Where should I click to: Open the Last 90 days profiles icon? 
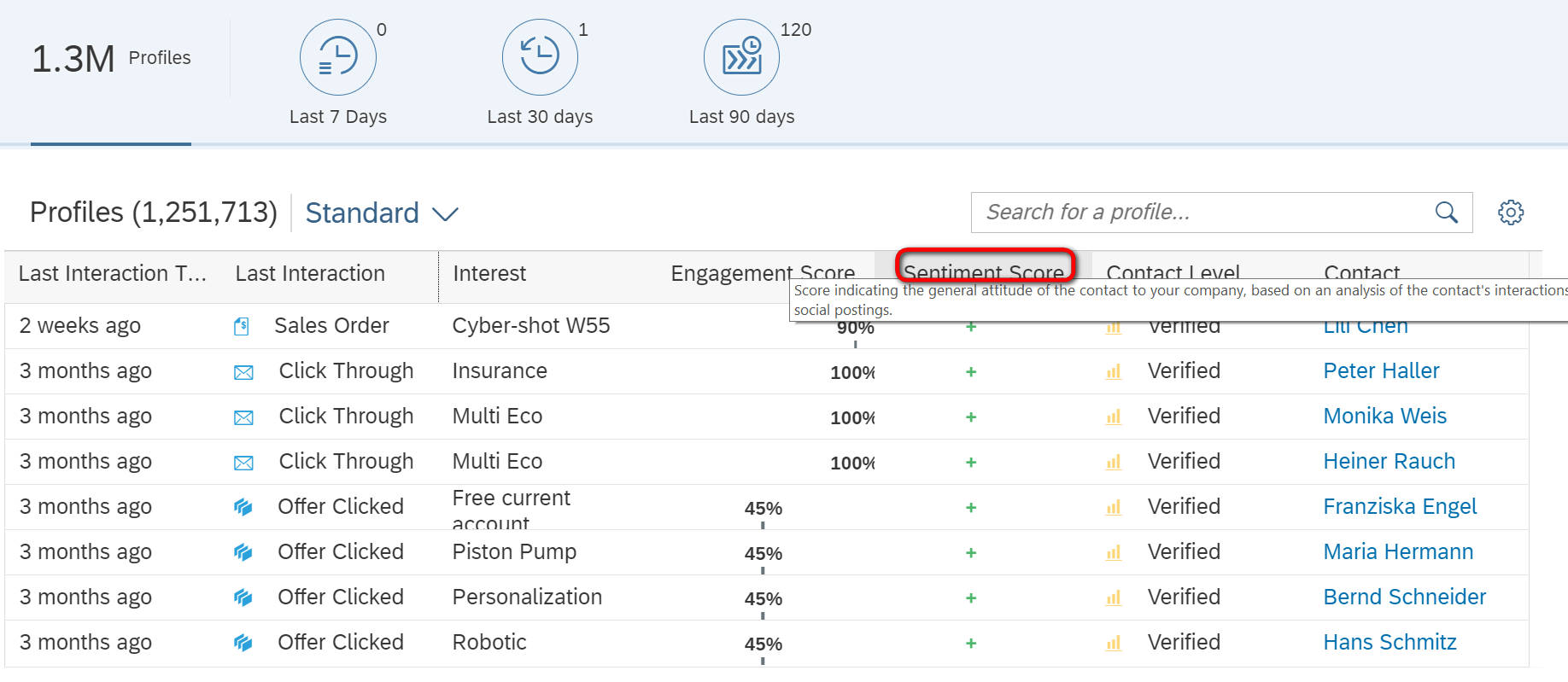click(741, 57)
